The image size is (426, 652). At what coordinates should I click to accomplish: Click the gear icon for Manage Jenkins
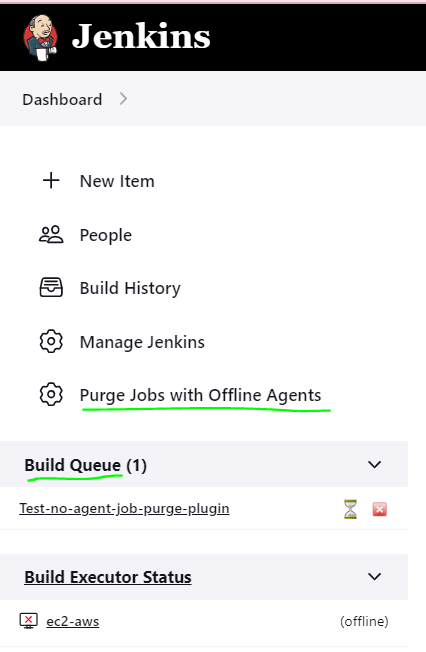[x=51, y=341]
